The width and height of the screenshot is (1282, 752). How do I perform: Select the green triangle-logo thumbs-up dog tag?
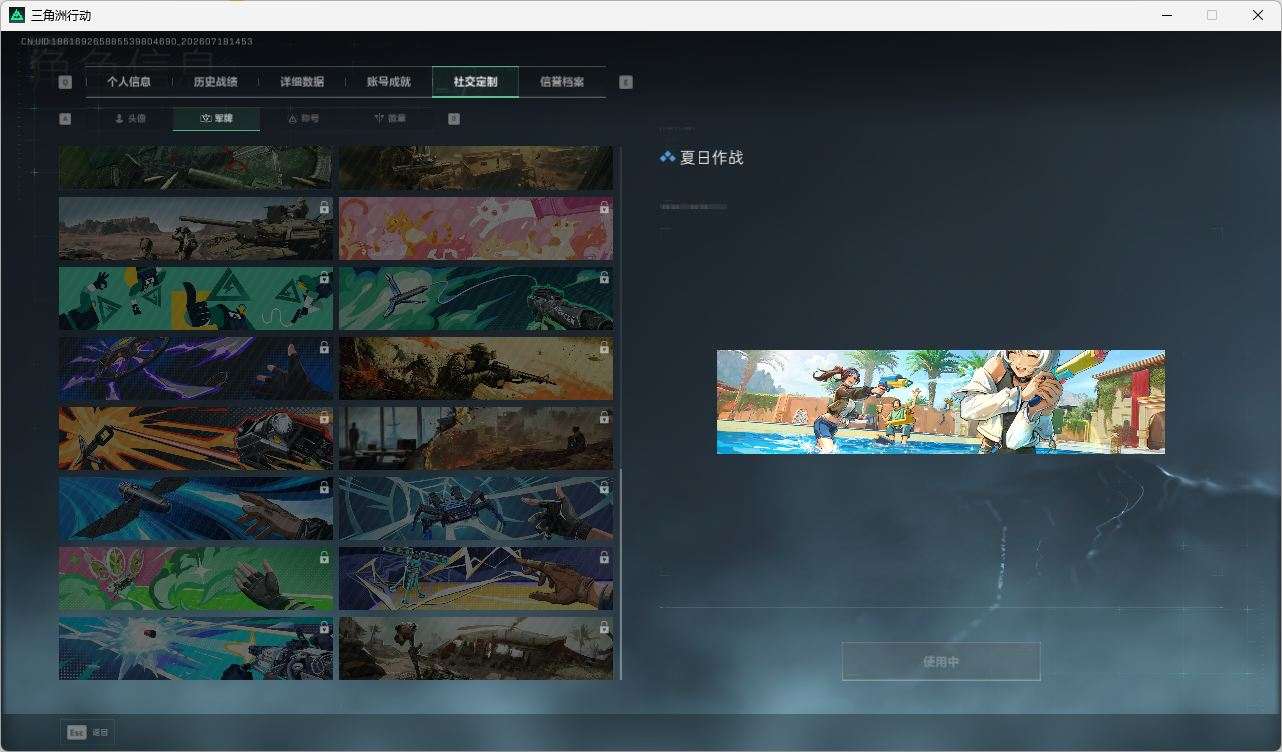[196, 298]
